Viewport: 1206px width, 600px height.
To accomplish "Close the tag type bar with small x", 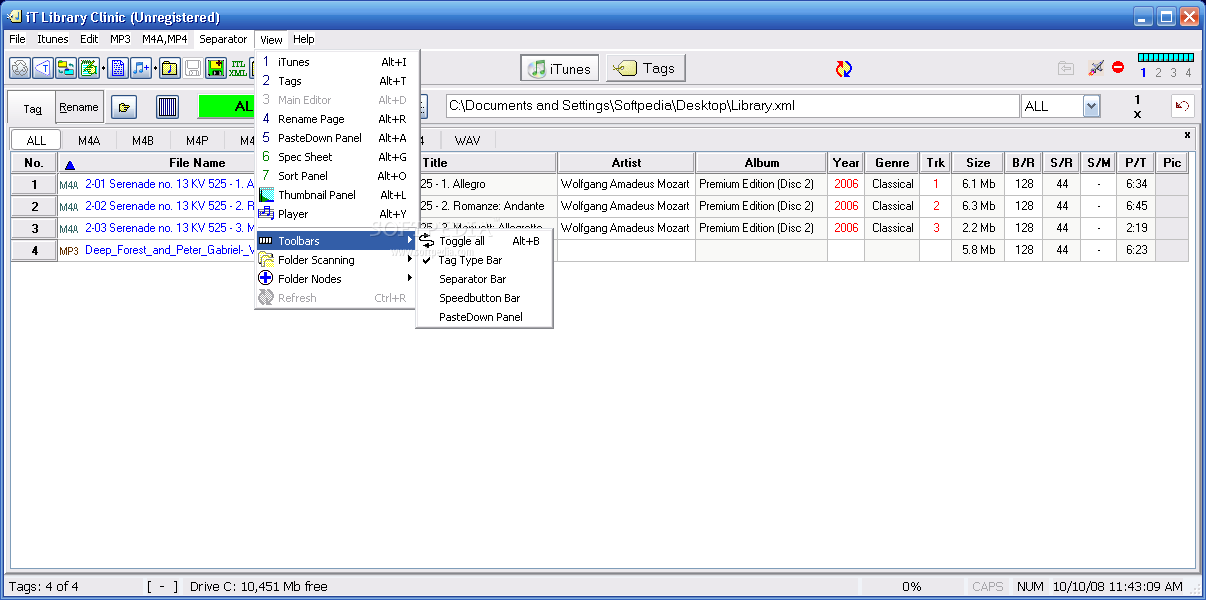I will [1187, 134].
